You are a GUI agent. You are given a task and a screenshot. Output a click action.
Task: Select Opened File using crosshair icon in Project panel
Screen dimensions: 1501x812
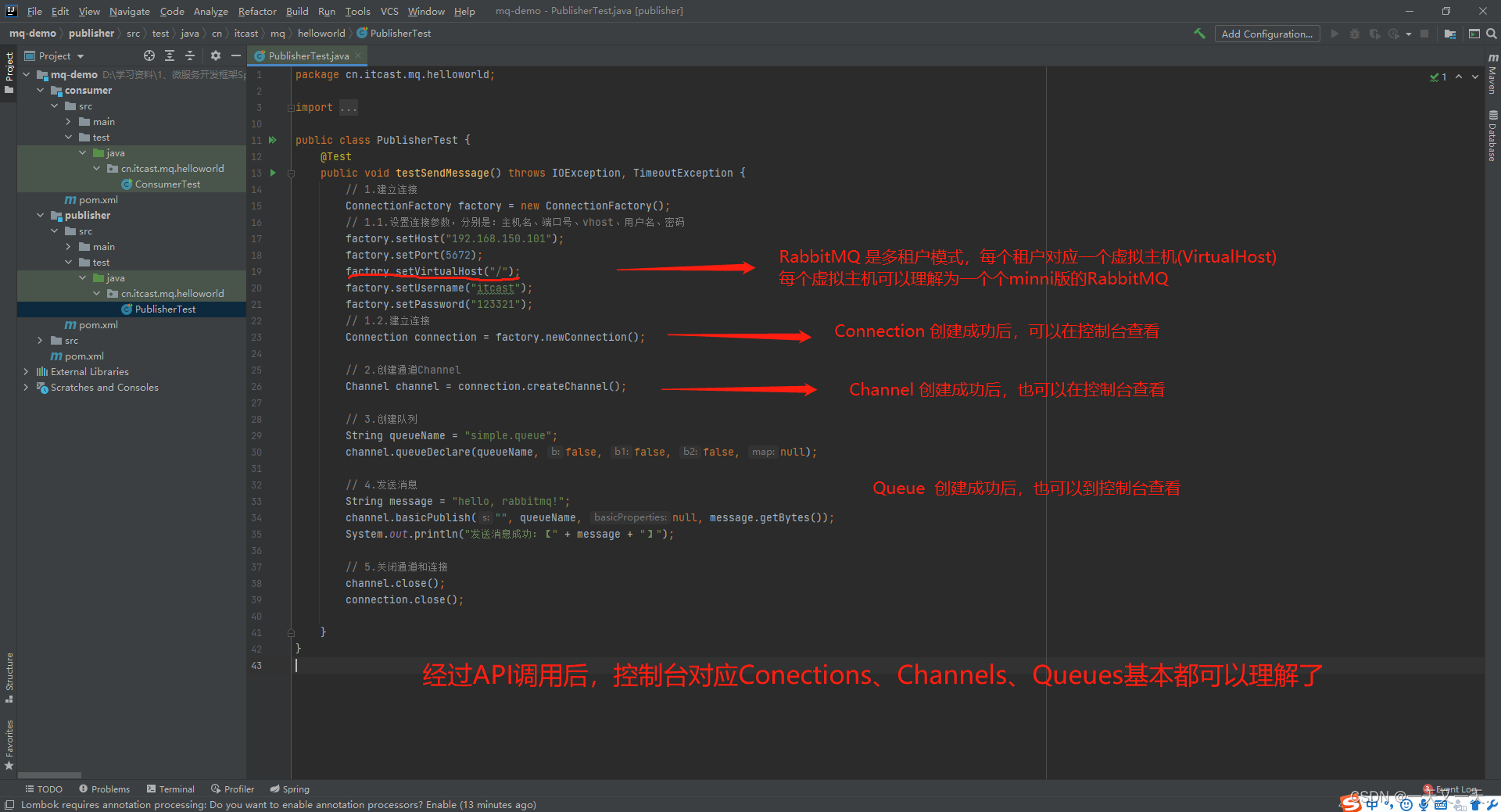[149, 55]
